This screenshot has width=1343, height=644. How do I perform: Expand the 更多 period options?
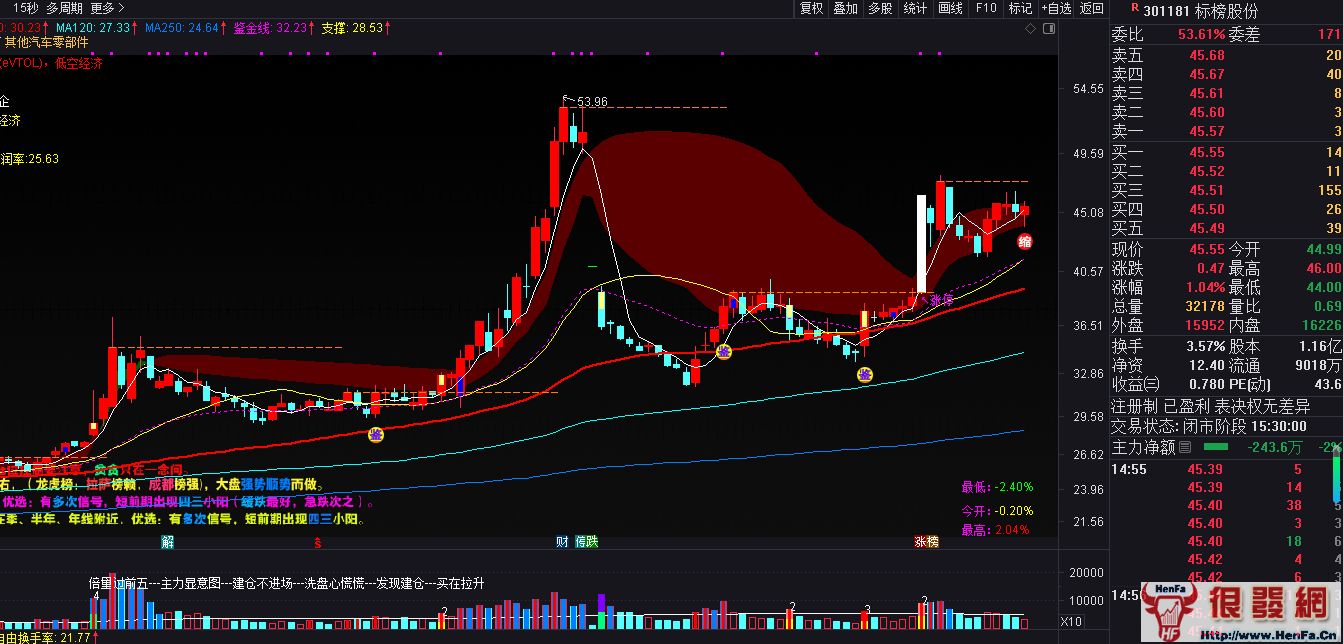coord(107,8)
